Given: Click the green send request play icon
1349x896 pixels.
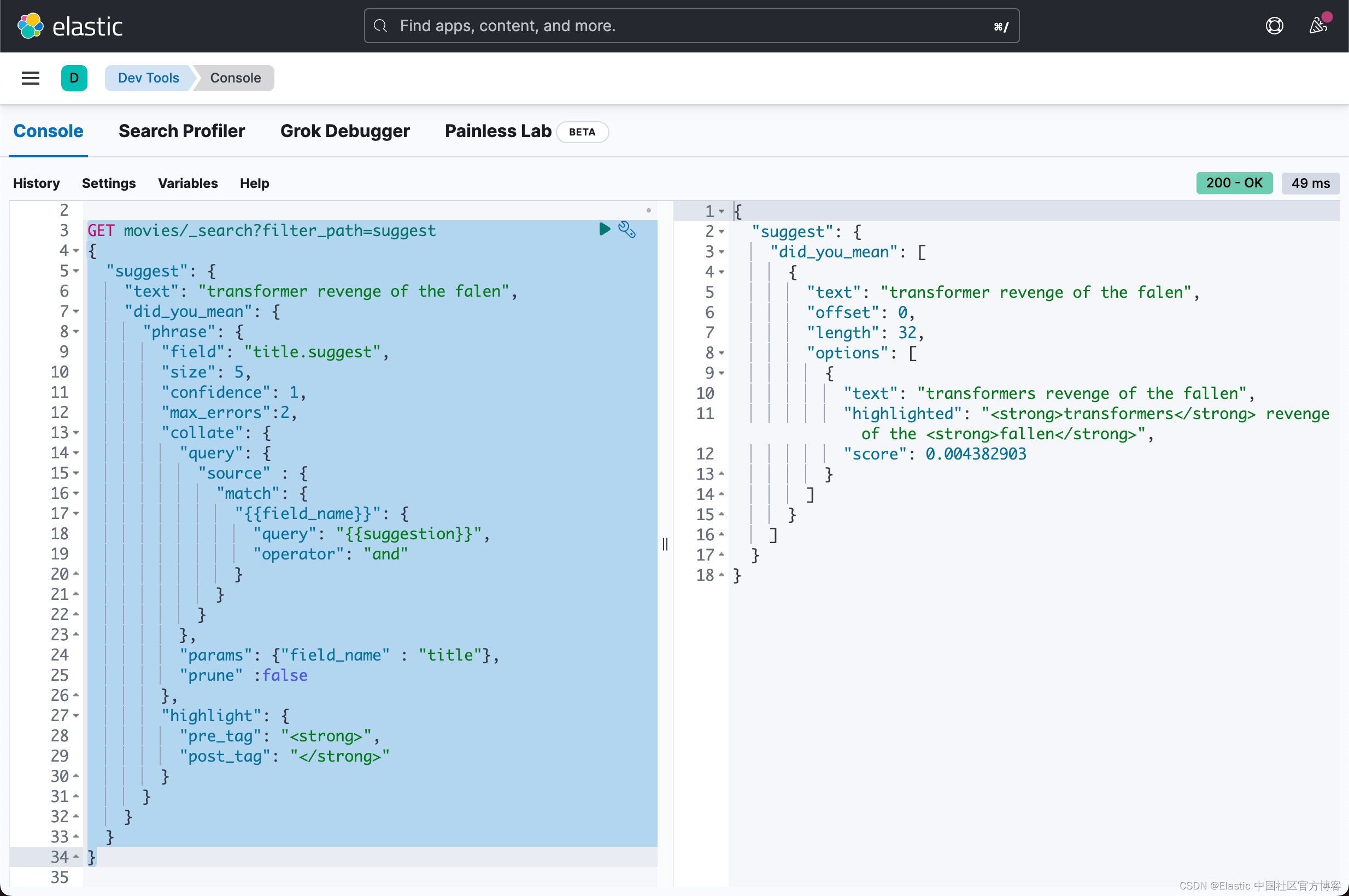Looking at the screenshot, I should tap(604, 229).
